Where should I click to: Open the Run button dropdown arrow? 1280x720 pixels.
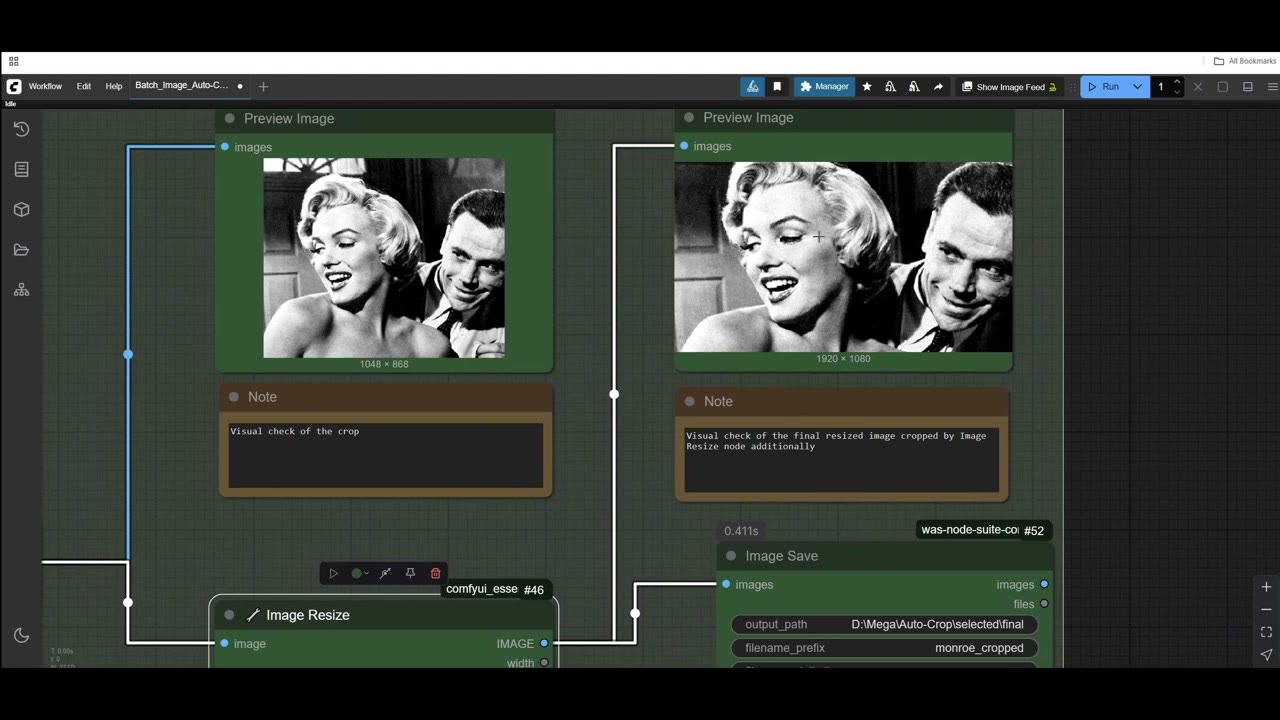pyautogui.click(x=1137, y=87)
